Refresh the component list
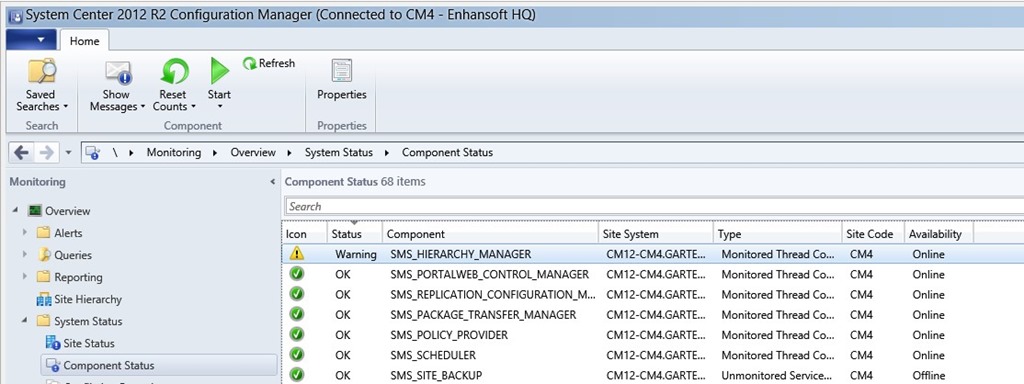This screenshot has width=1024, height=384. [269, 63]
